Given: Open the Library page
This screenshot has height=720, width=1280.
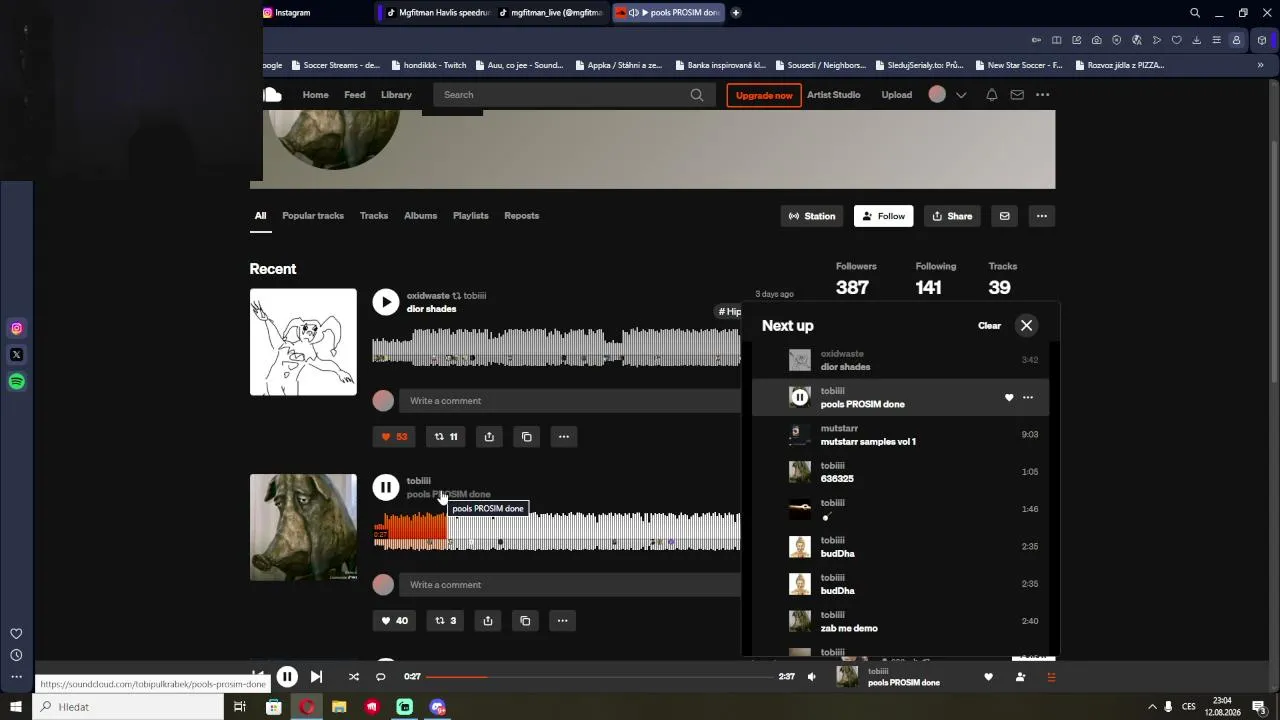Looking at the screenshot, I should point(397,95).
